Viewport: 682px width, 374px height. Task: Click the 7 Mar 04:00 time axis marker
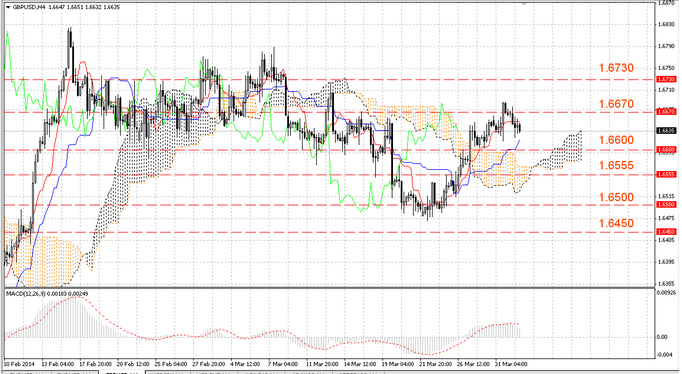283,364
